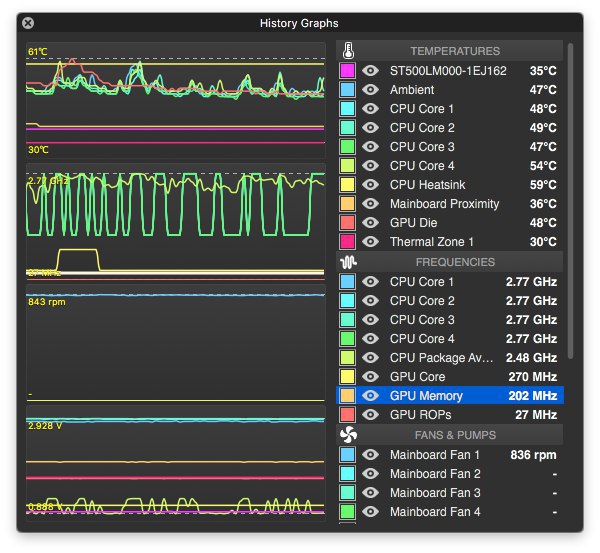
Task: Click the thermometer icon beside Temperatures
Action: [348, 51]
